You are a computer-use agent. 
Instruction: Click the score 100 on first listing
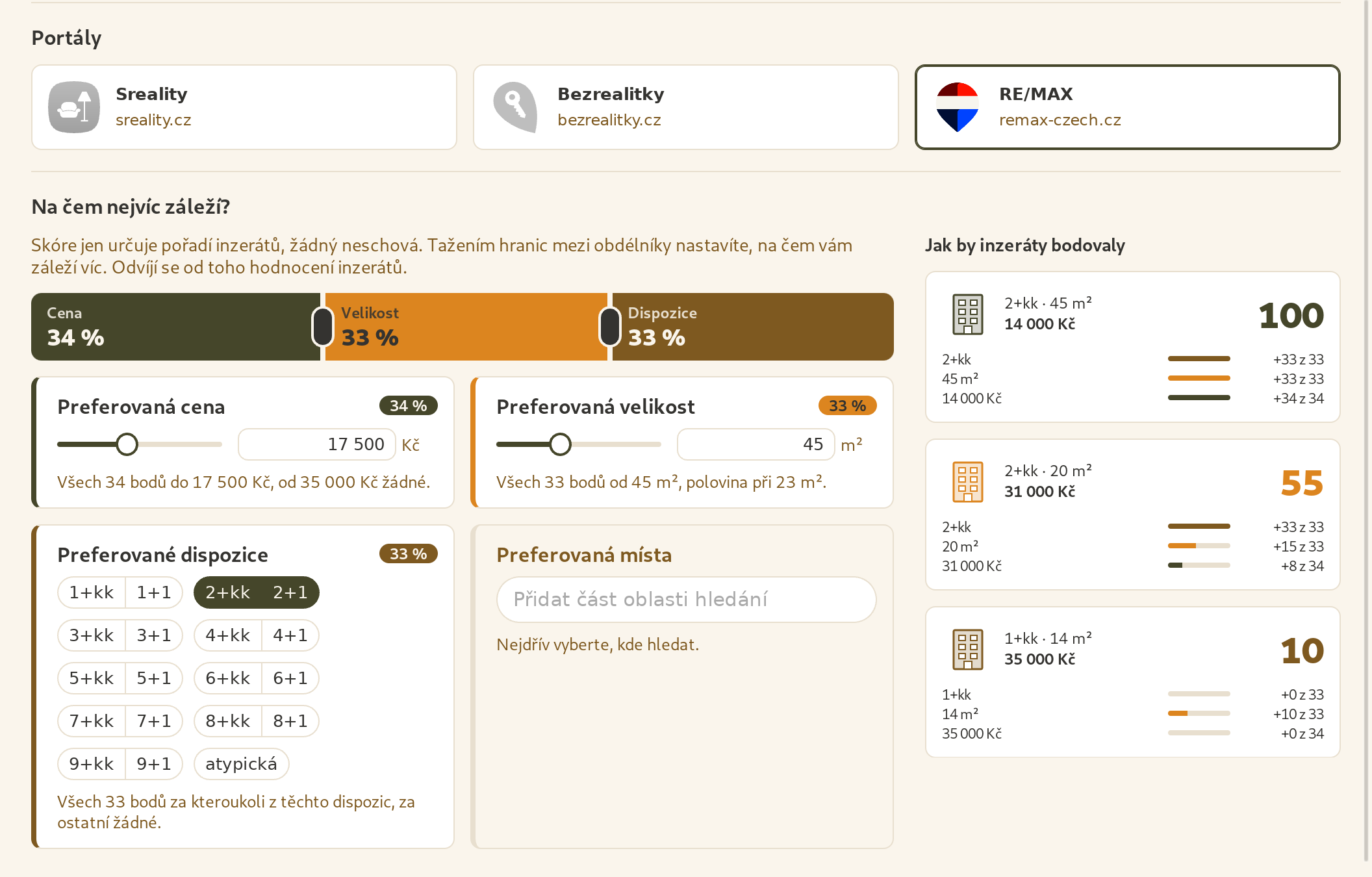click(x=1291, y=316)
